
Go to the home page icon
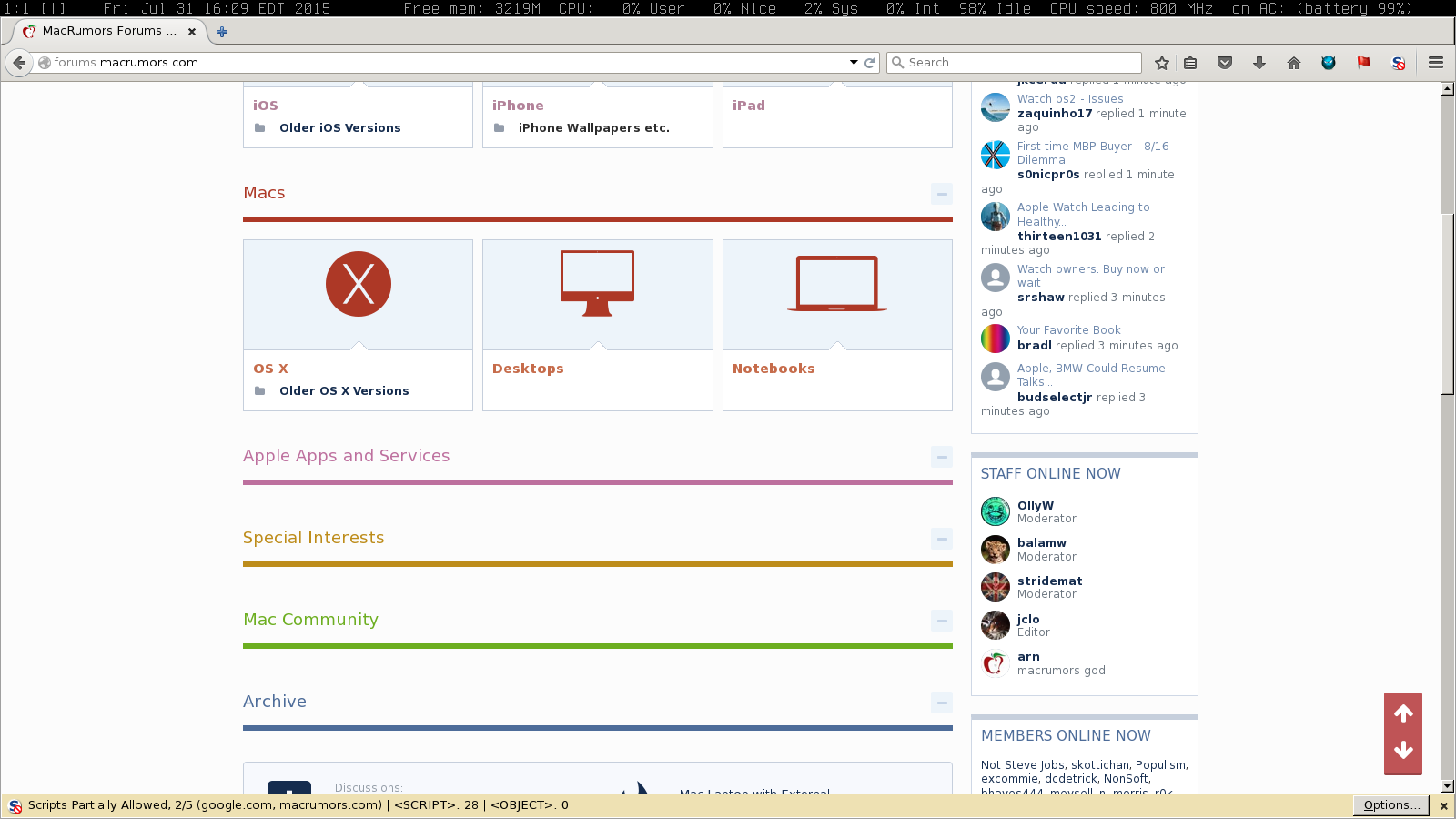pyautogui.click(x=1294, y=63)
